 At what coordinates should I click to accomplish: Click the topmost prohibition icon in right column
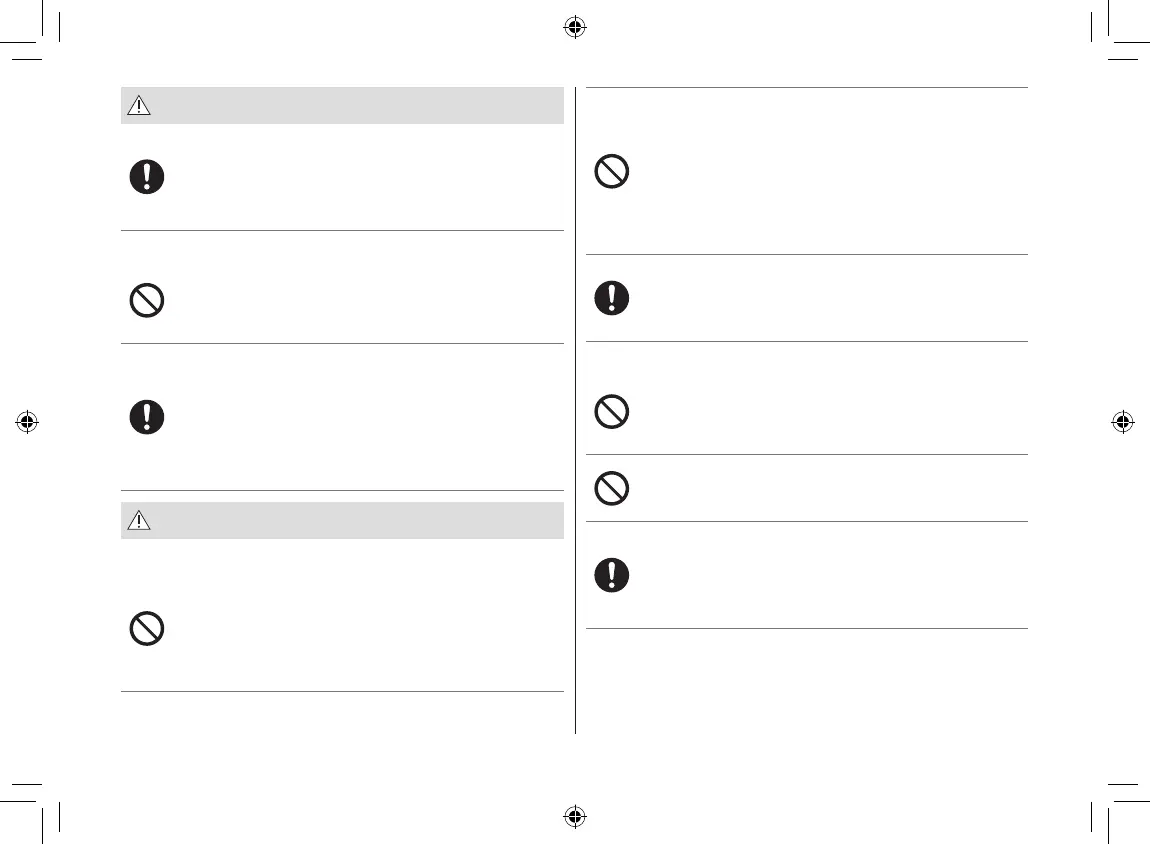612,173
